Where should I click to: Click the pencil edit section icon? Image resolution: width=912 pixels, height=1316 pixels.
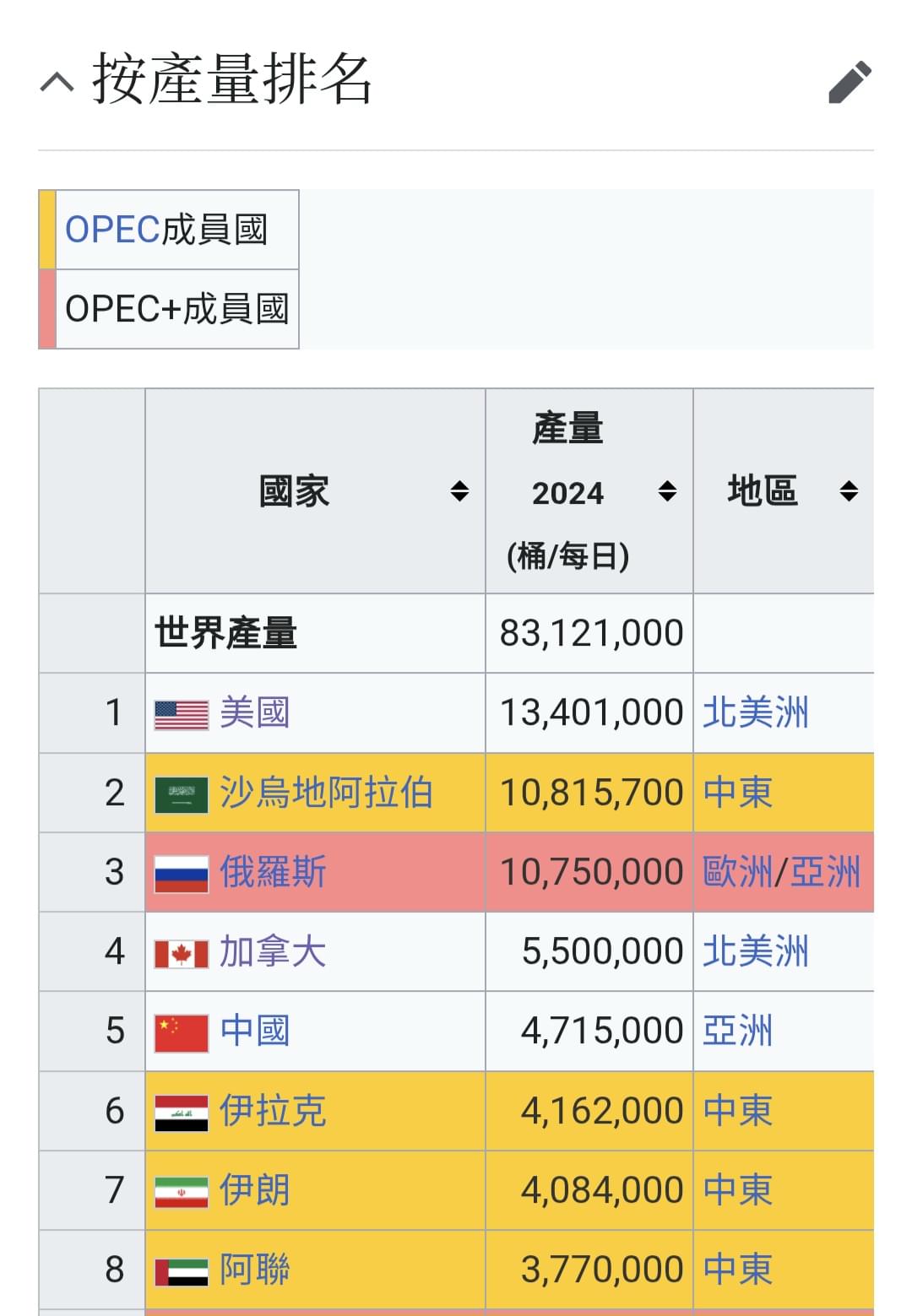point(850,82)
